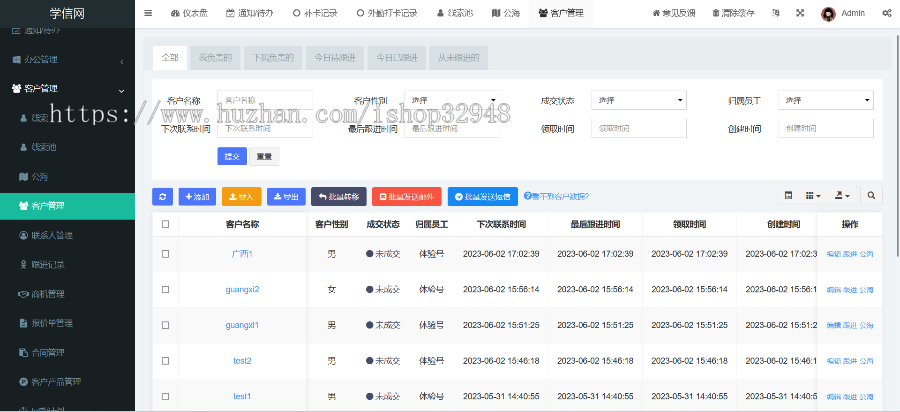Switch to the 公海 tab in the top bar
Viewport: 900px width, 412px height.
[x=506, y=13]
